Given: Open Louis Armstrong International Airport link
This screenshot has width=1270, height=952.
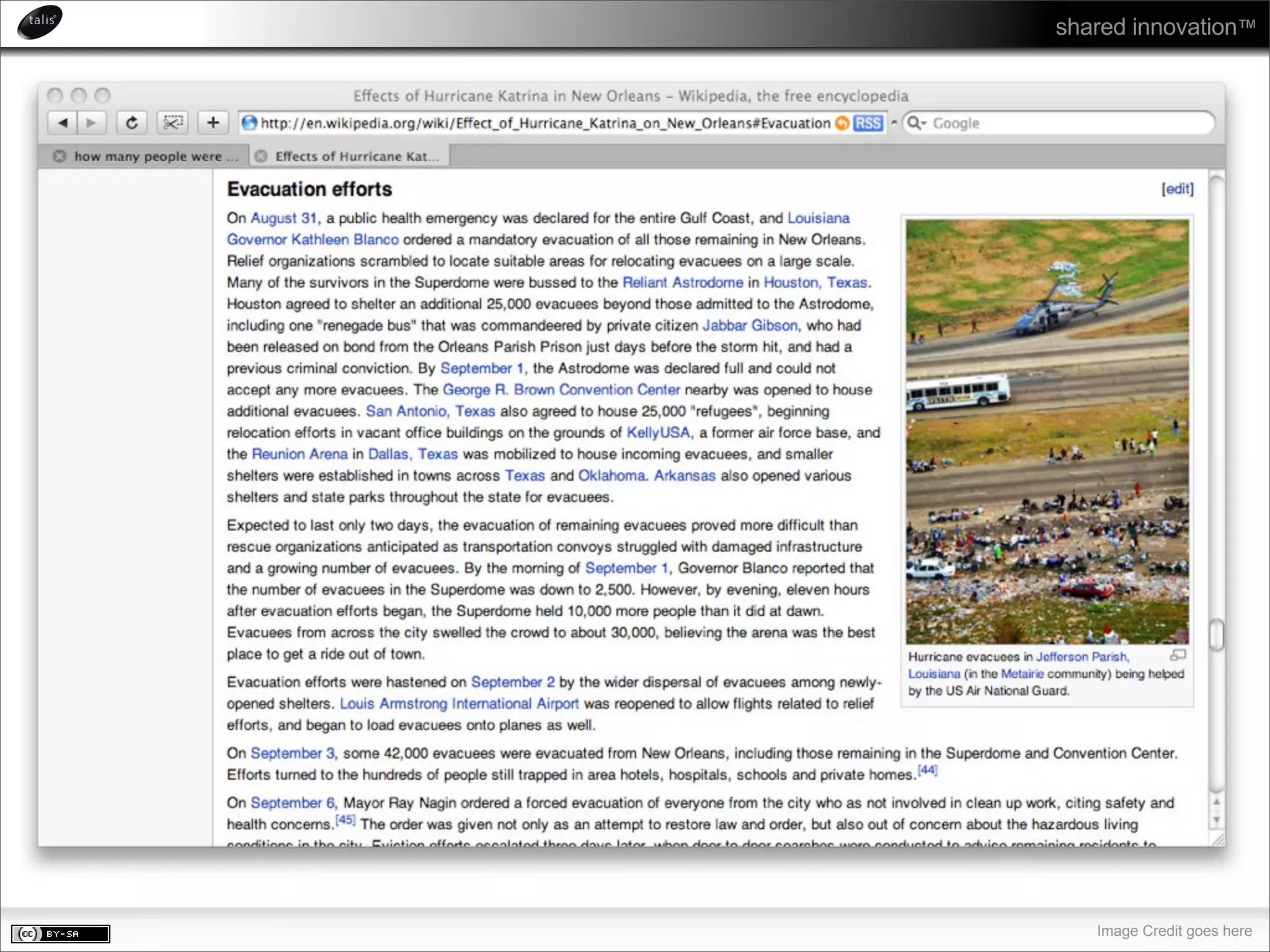Looking at the screenshot, I should (459, 704).
